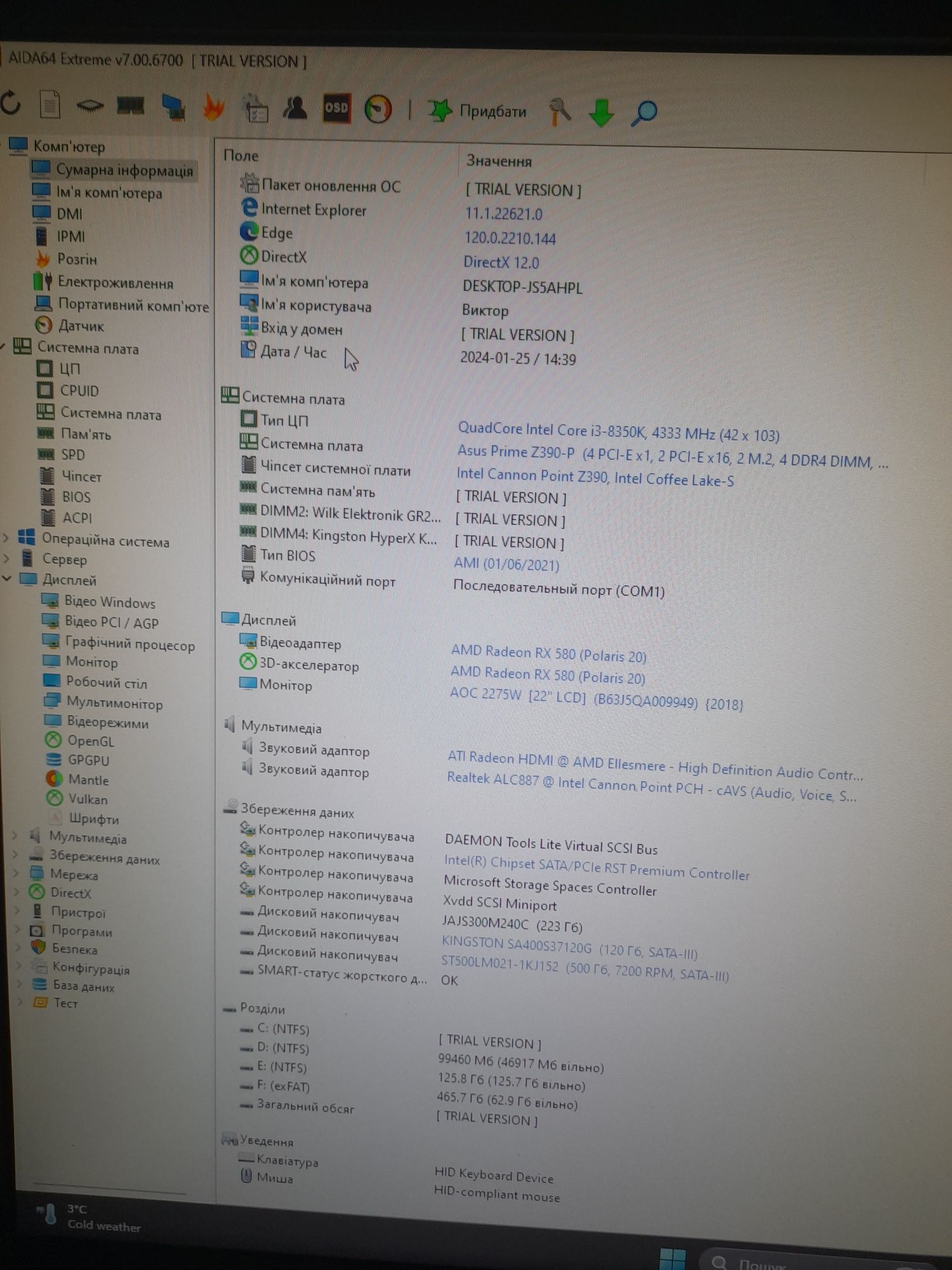This screenshot has width=952, height=1270.
Task: Select GPGPU tree item
Action: [x=78, y=759]
